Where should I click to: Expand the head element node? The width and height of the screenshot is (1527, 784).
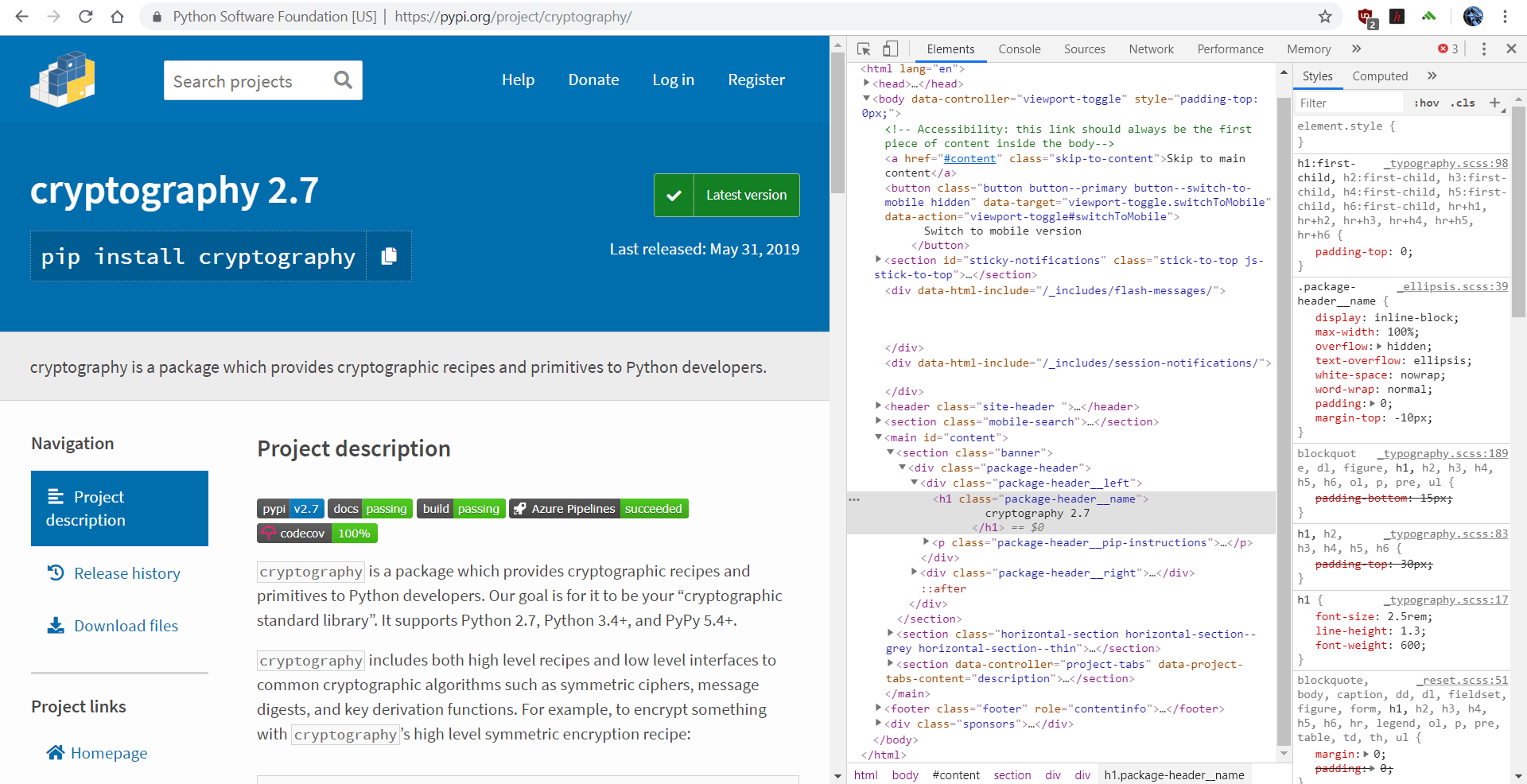pos(867,83)
